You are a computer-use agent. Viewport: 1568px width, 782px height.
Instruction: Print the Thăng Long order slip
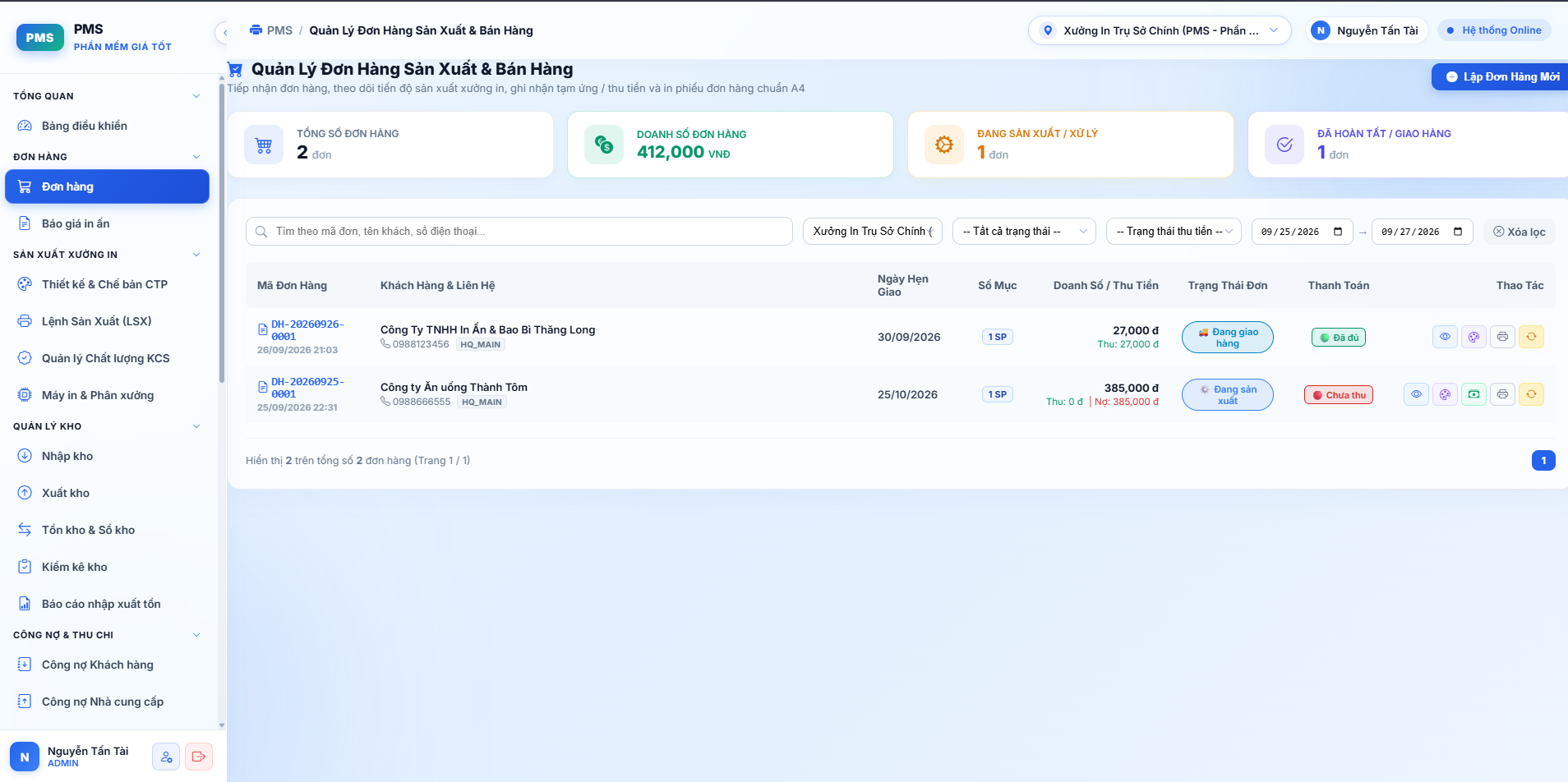[x=1502, y=337]
